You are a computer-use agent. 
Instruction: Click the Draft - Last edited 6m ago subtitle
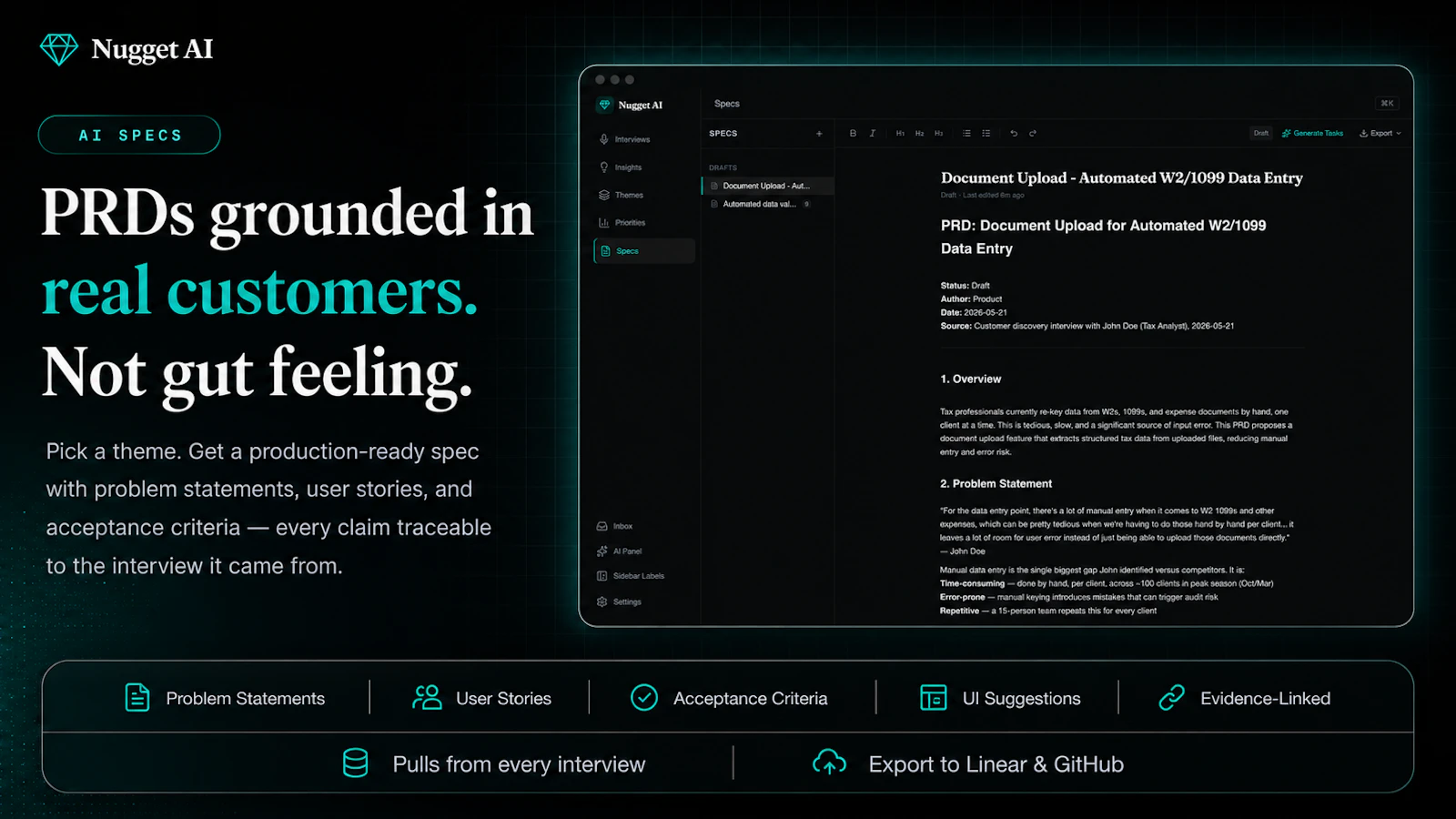[x=982, y=195]
